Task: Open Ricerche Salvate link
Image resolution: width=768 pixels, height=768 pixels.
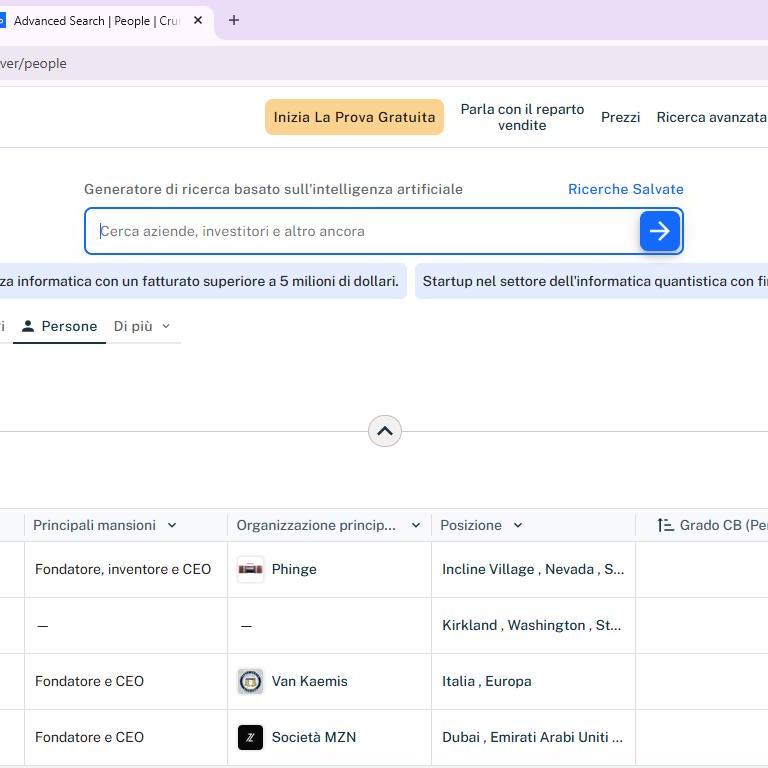Action: (x=625, y=189)
